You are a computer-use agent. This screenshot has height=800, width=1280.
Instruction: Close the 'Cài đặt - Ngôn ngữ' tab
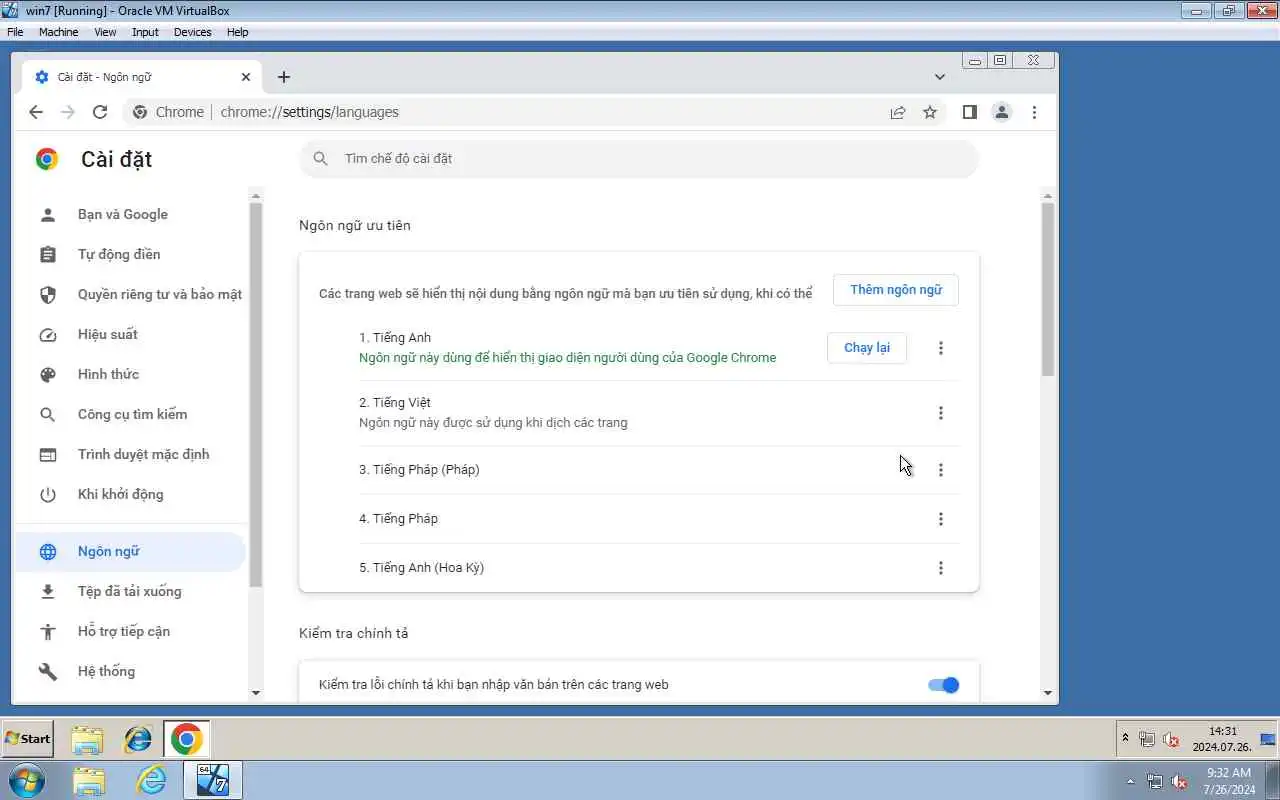point(246,77)
